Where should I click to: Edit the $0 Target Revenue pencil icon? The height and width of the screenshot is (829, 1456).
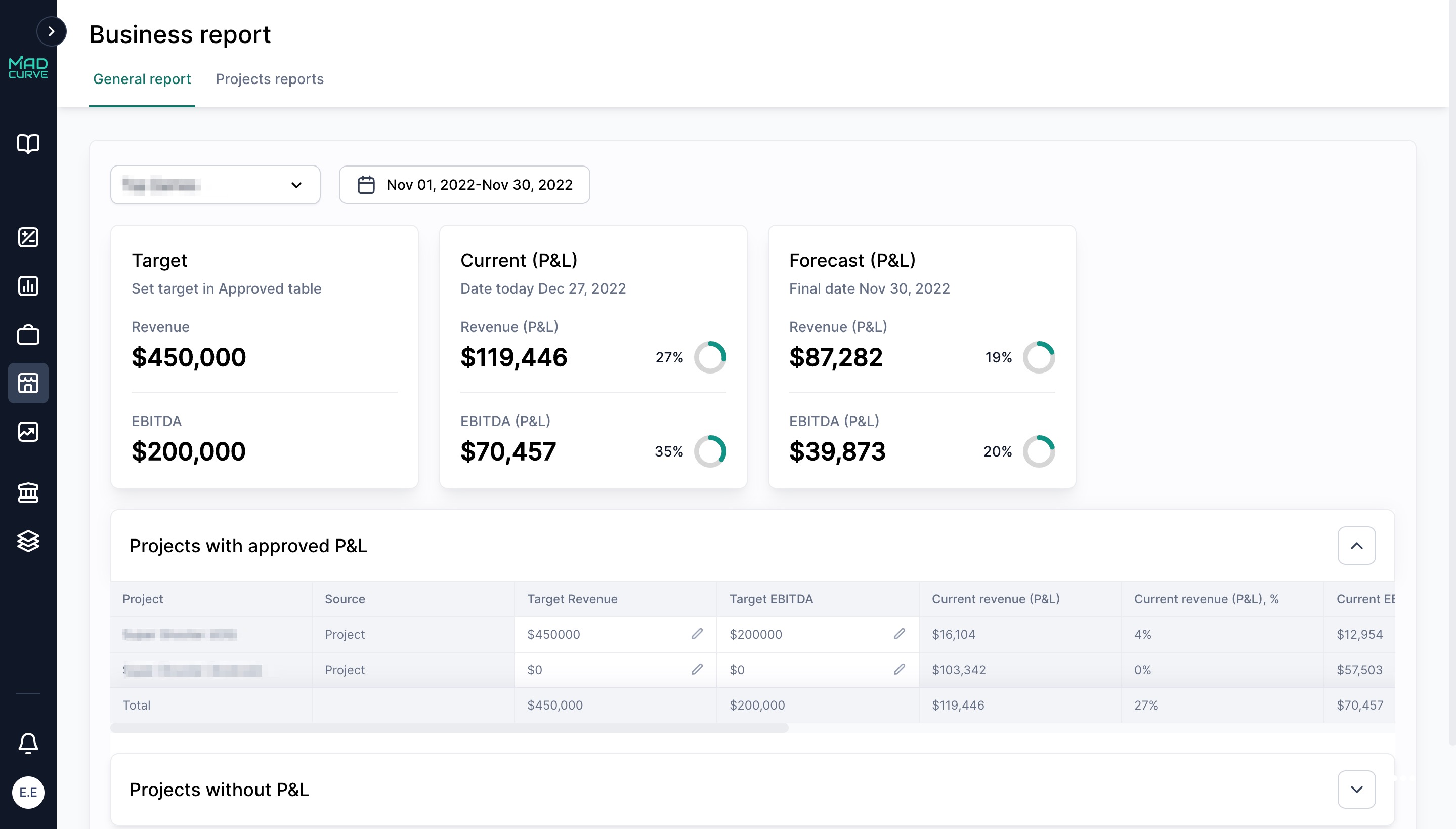point(697,669)
